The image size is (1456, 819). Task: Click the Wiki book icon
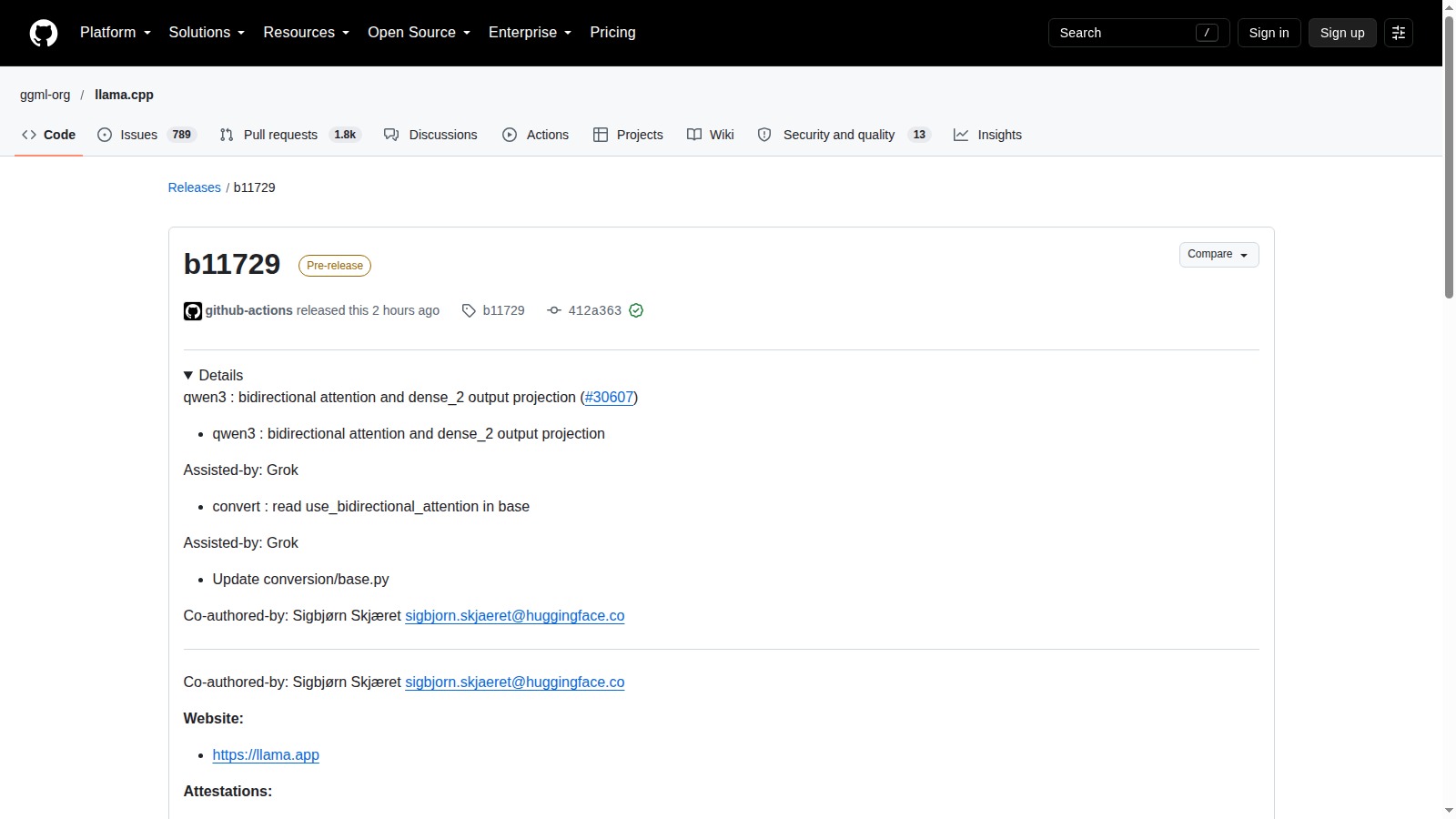[694, 135]
